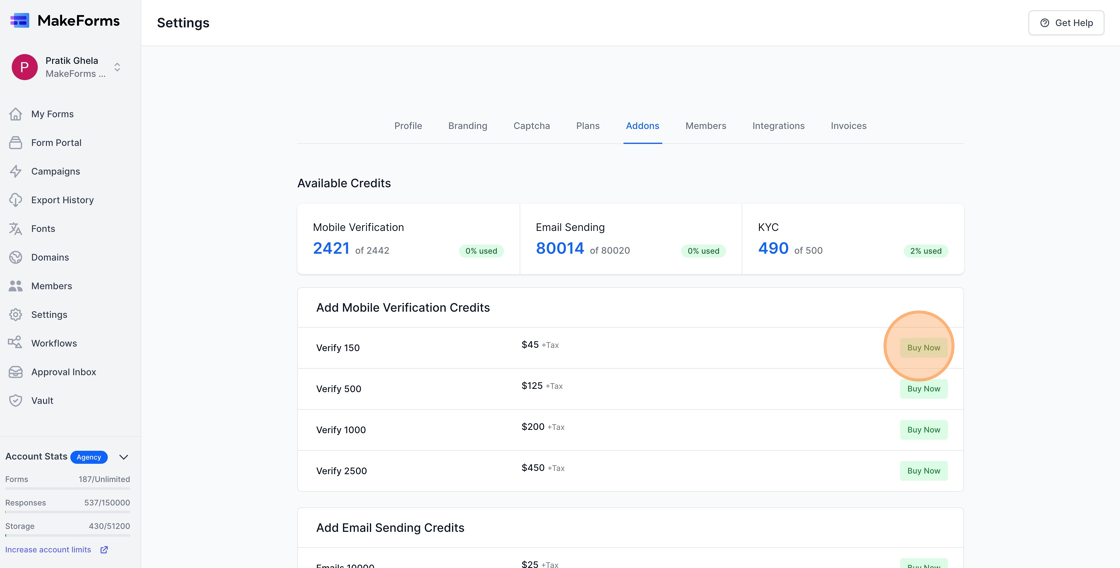
Task: Open Export History cloud download icon
Action: click(16, 200)
